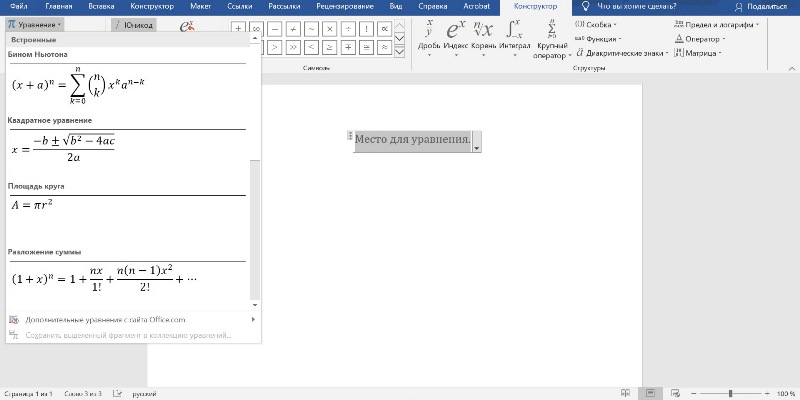This screenshot has width=800, height=400.
Task: Open the equation placeholder options arrow
Action: pyautogui.click(x=477, y=146)
